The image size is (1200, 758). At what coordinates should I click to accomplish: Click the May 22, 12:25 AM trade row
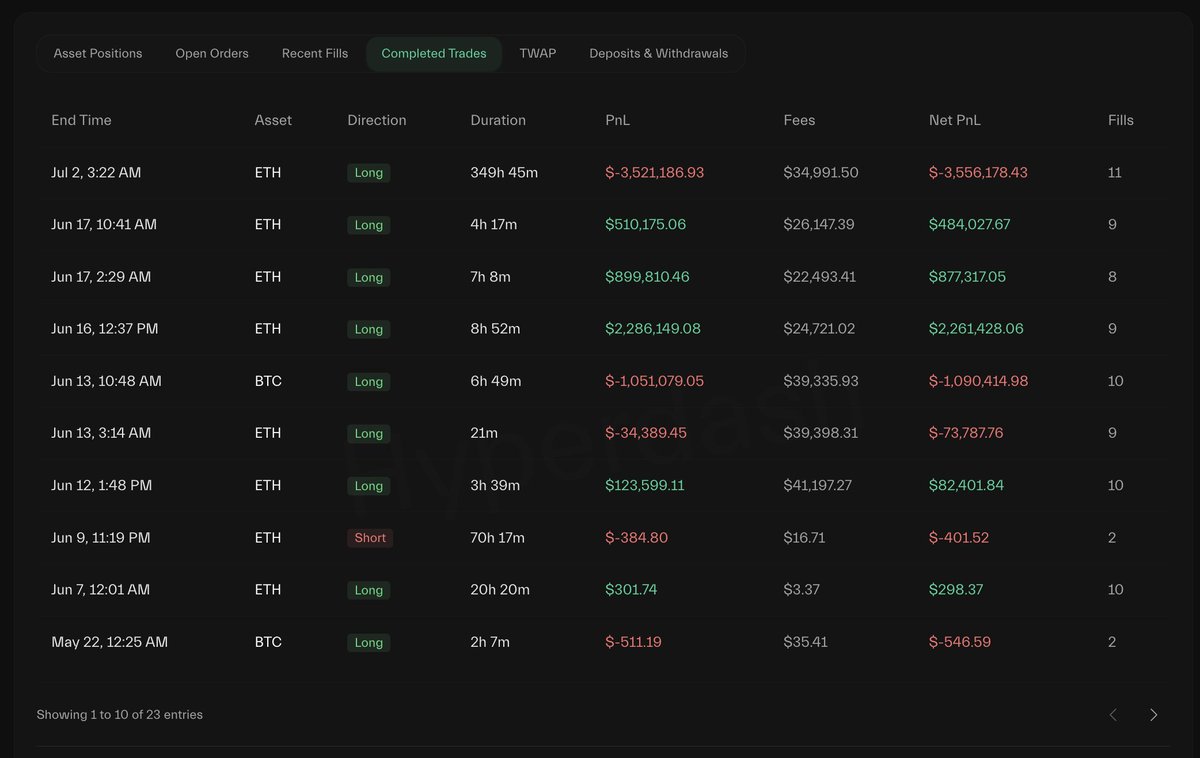click(601, 642)
